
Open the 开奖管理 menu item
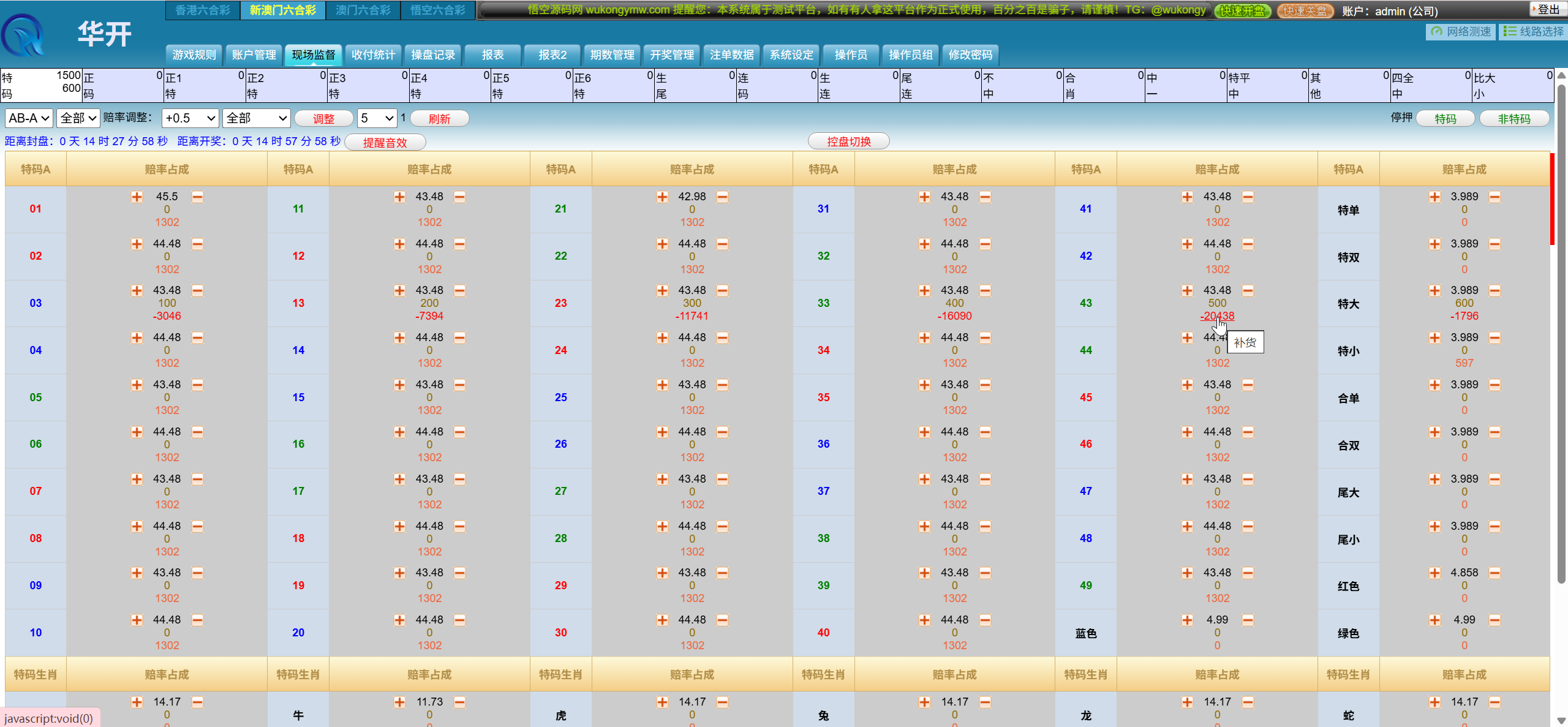pyautogui.click(x=672, y=55)
